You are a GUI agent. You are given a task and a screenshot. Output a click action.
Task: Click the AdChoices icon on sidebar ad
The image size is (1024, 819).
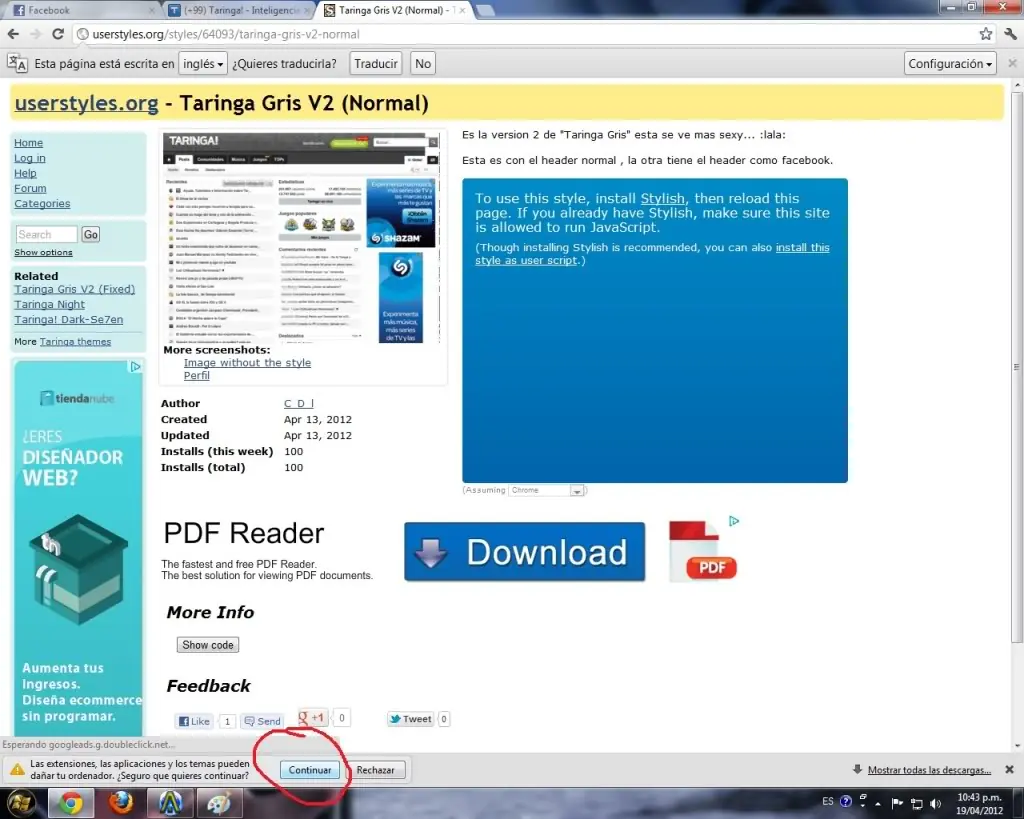coord(135,367)
